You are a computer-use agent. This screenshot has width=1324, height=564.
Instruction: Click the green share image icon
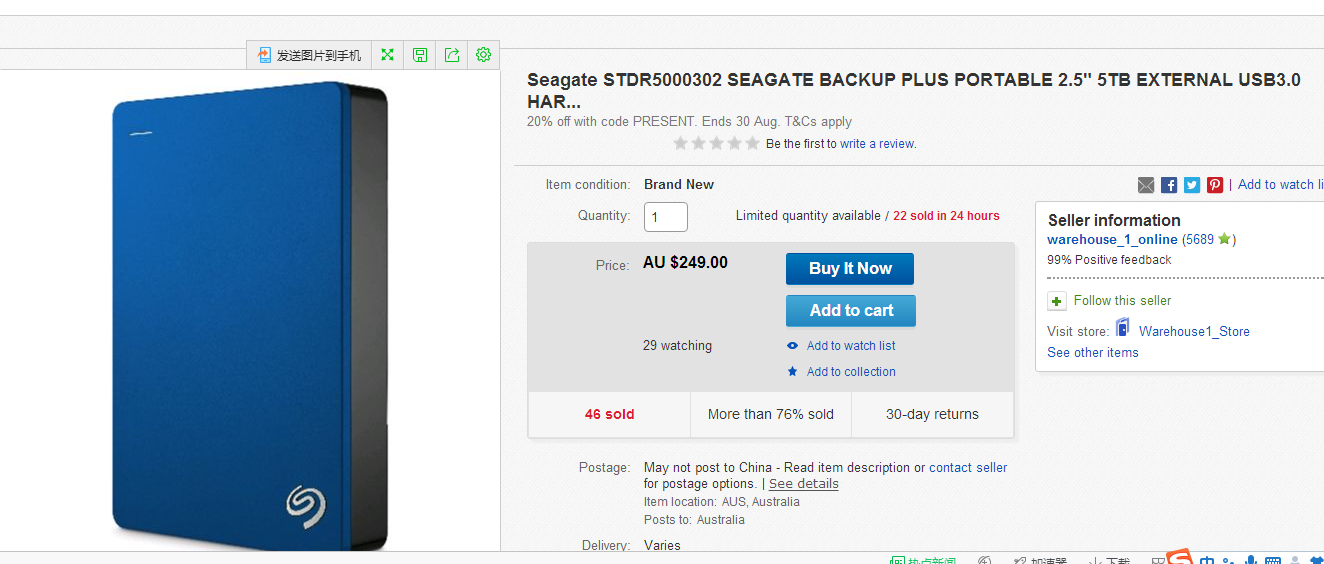(452, 55)
